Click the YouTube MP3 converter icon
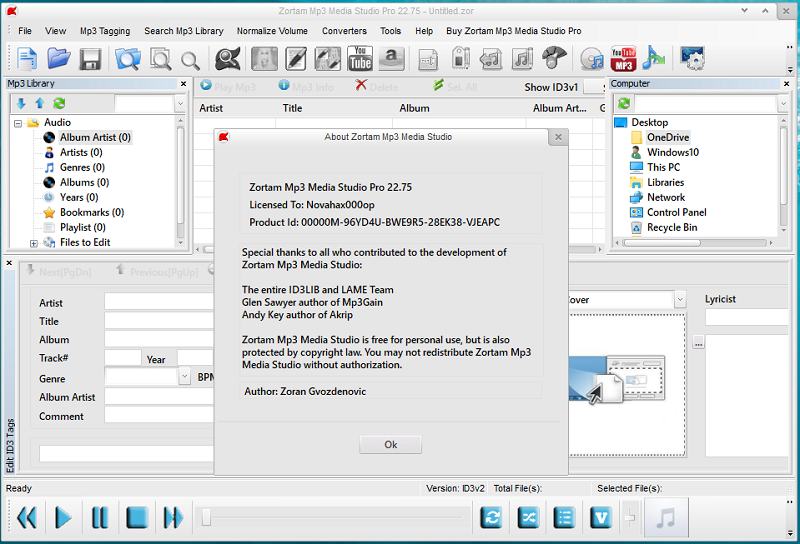800x544 pixels. coord(623,58)
